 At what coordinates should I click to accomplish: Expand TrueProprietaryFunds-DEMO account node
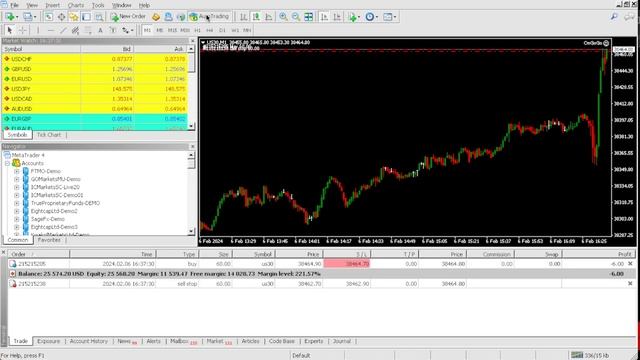click(17, 203)
